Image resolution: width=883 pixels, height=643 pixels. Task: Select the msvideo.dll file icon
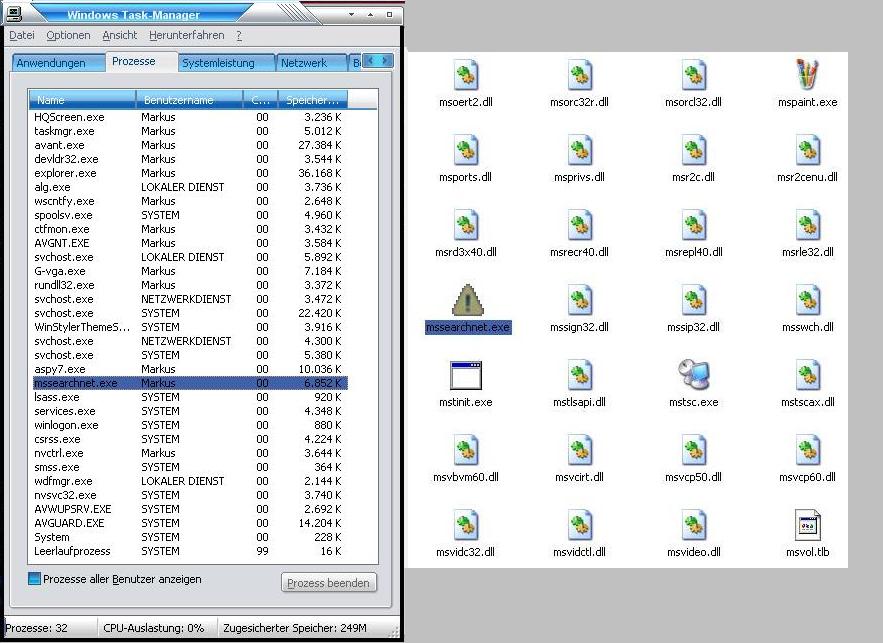point(693,525)
